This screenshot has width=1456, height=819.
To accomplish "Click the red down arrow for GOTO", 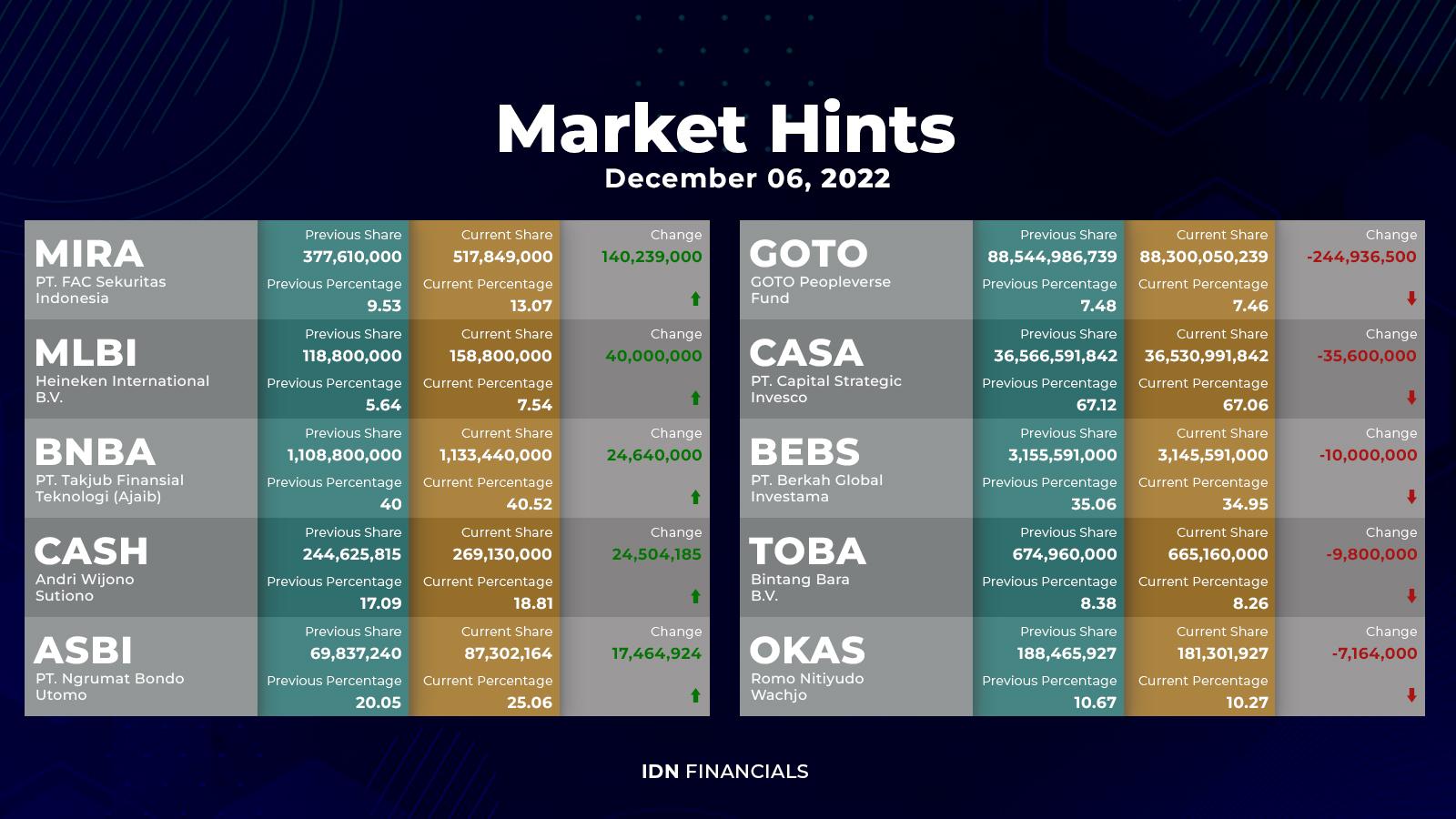I will (x=1411, y=298).
